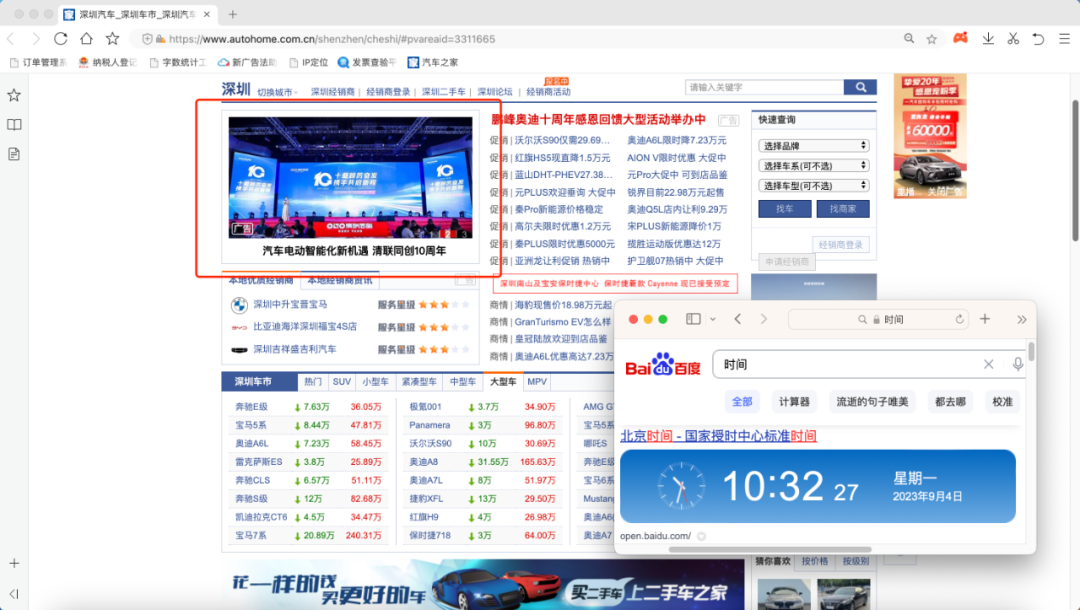1080x610 pixels.
Task: Select 计算器 suggestion chip in Baidu
Action: (794, 401)
